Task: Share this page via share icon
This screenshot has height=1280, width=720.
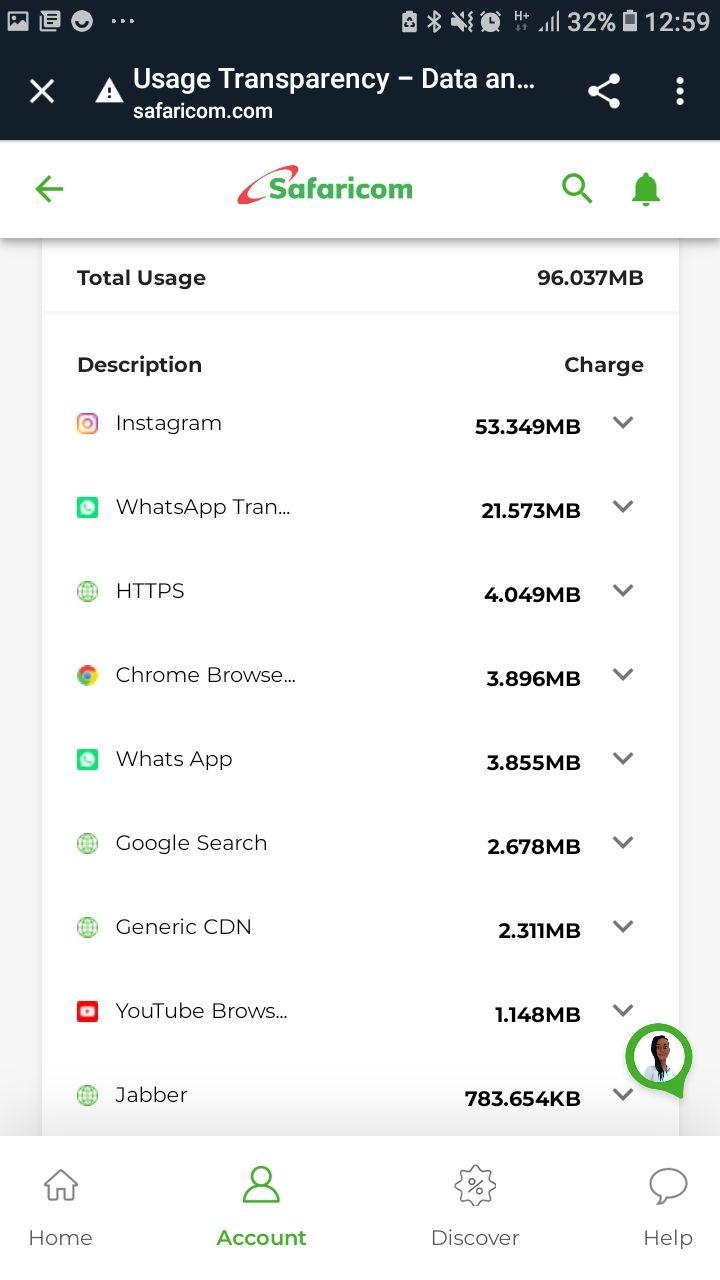Action: tap(604, 92)
